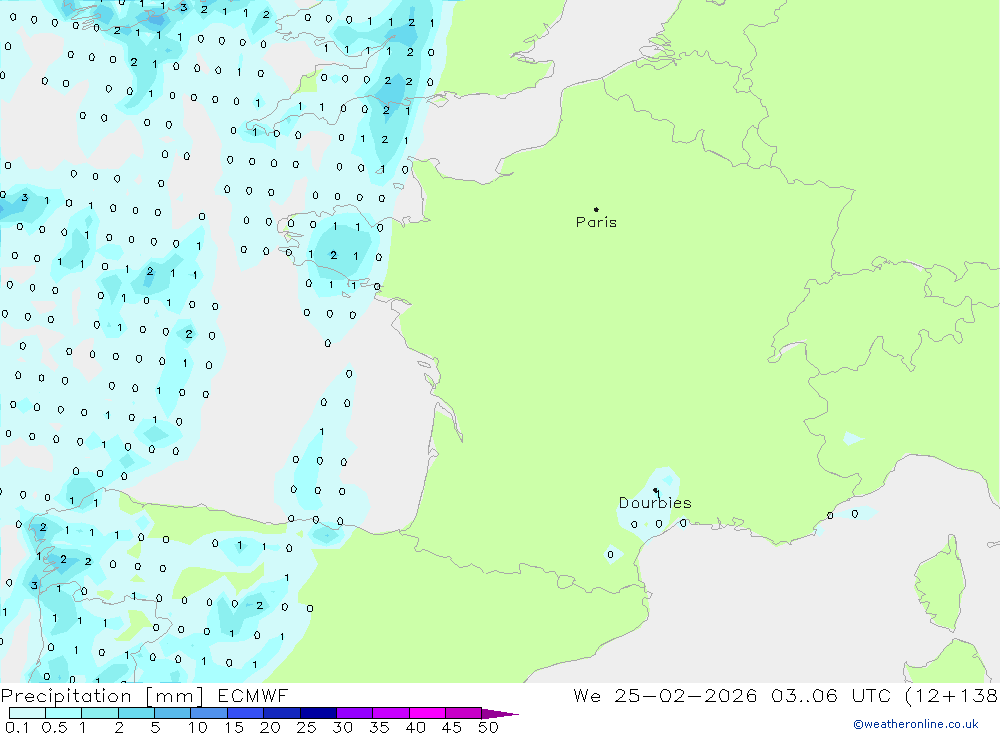Image resolution: width=1000 pixels, height=733 pixels.
Task: Click the '40' legend scale value
Action: coord(415,727)
